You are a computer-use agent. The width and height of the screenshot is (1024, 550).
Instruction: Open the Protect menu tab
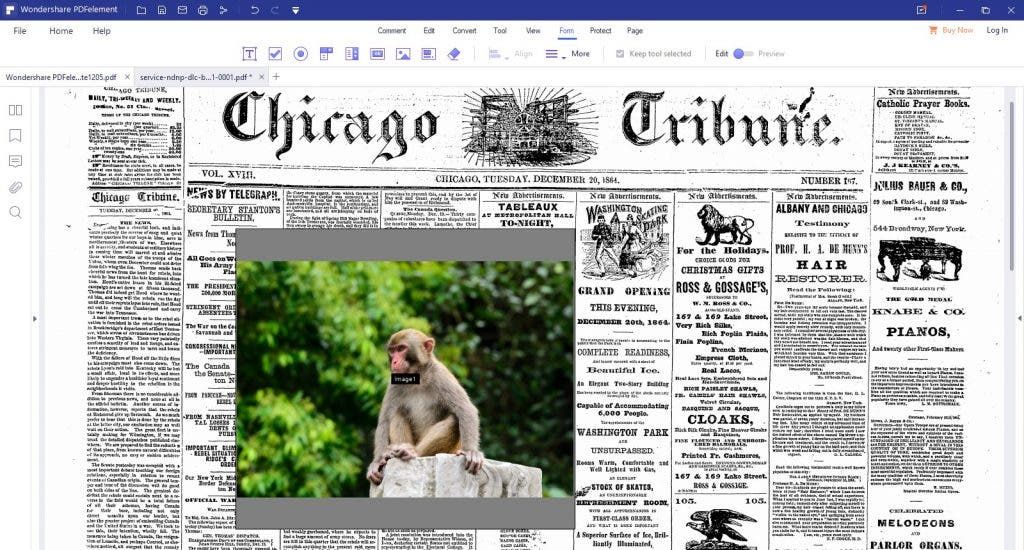[x=600, y=31]
